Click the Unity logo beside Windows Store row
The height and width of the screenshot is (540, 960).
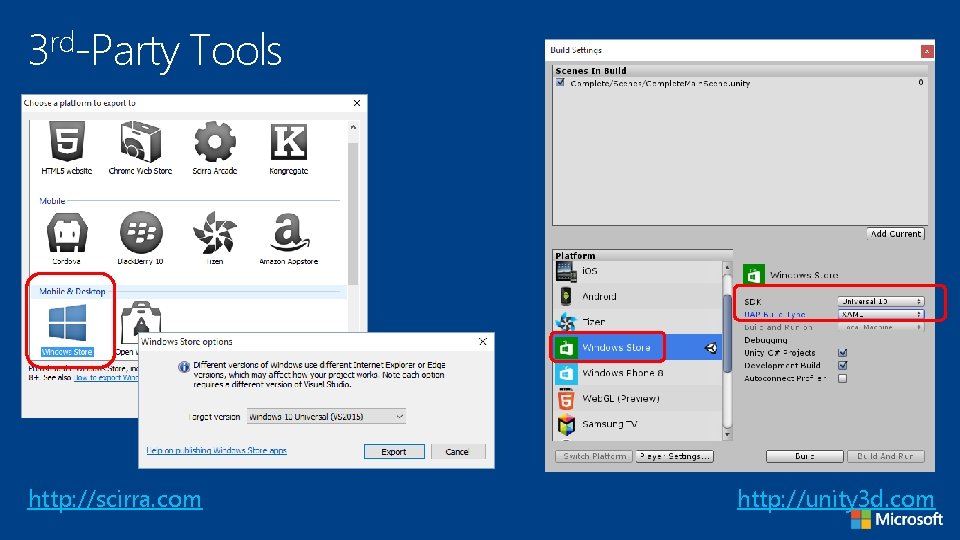click(711, 348)
